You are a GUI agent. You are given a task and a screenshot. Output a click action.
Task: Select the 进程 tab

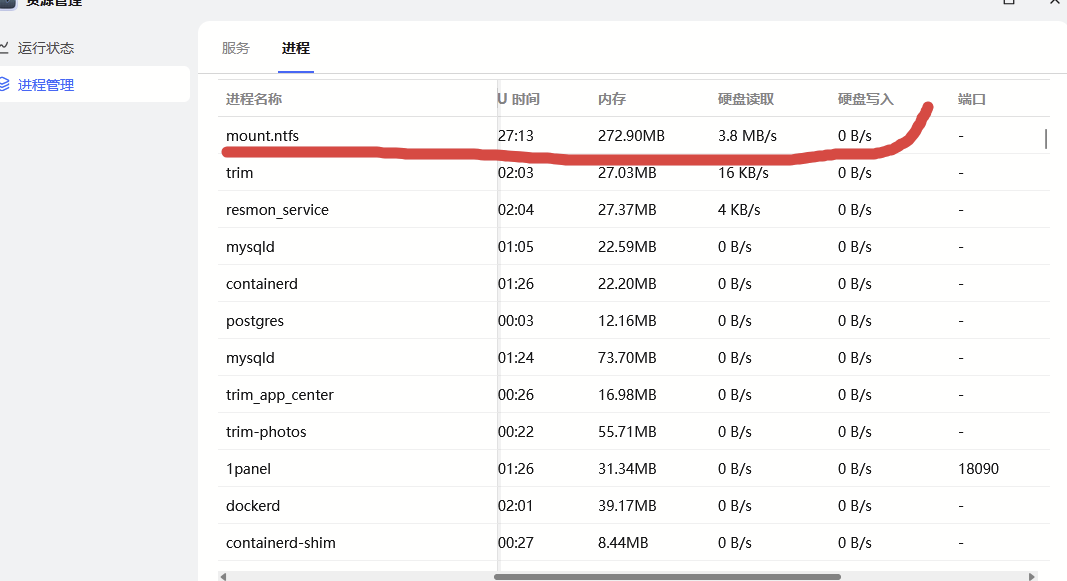coord(296,48)
